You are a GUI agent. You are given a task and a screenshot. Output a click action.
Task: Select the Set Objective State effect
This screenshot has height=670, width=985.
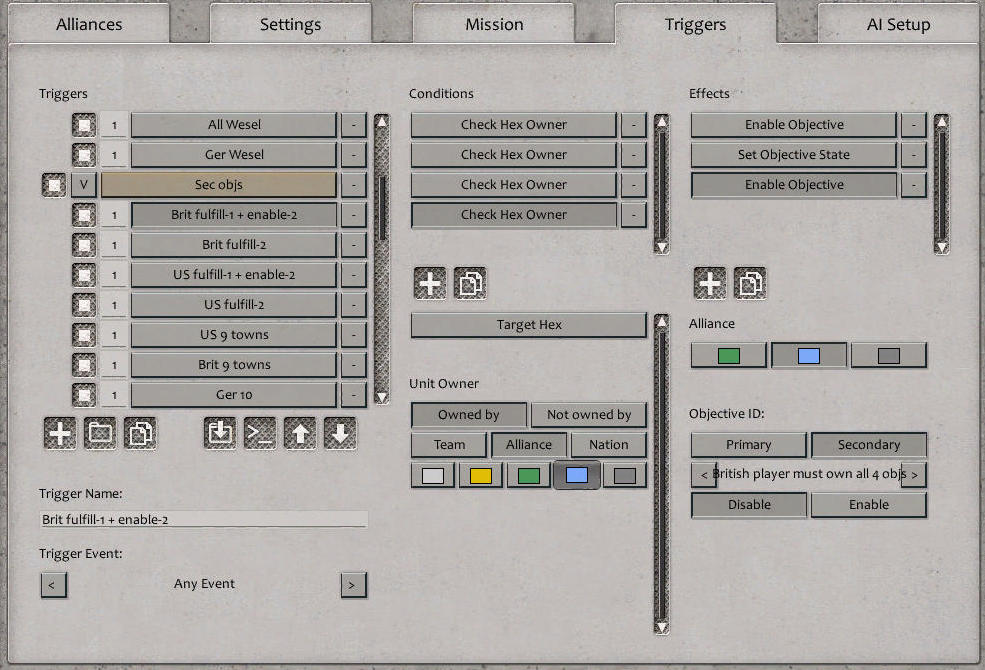(x=793, y=154)
